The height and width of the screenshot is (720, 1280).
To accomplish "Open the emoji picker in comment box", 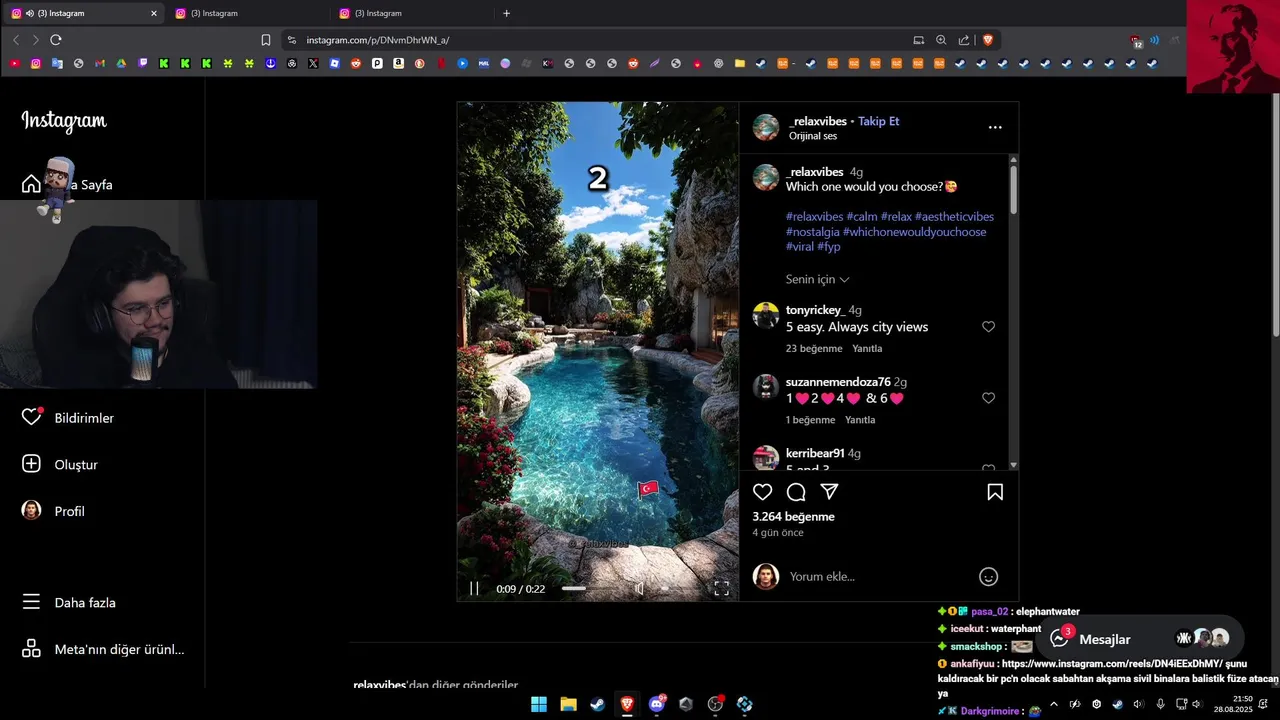I will click(x=988, y=576).
